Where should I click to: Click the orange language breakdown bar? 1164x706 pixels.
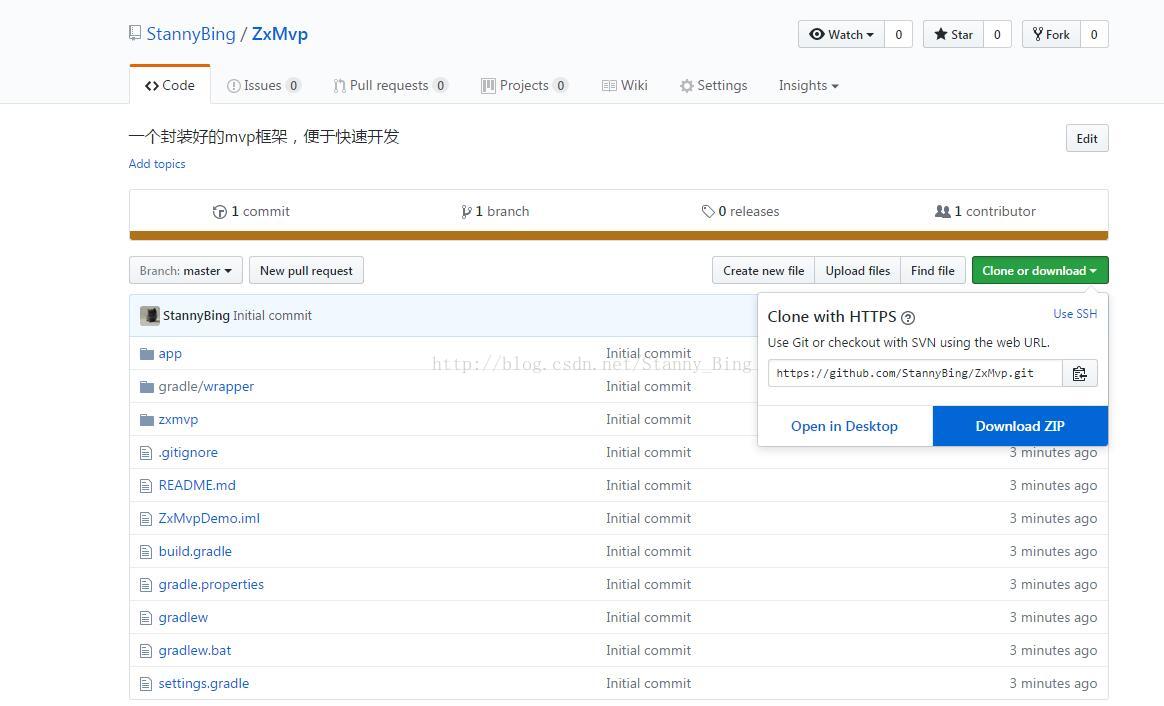(x=618, y=236)
